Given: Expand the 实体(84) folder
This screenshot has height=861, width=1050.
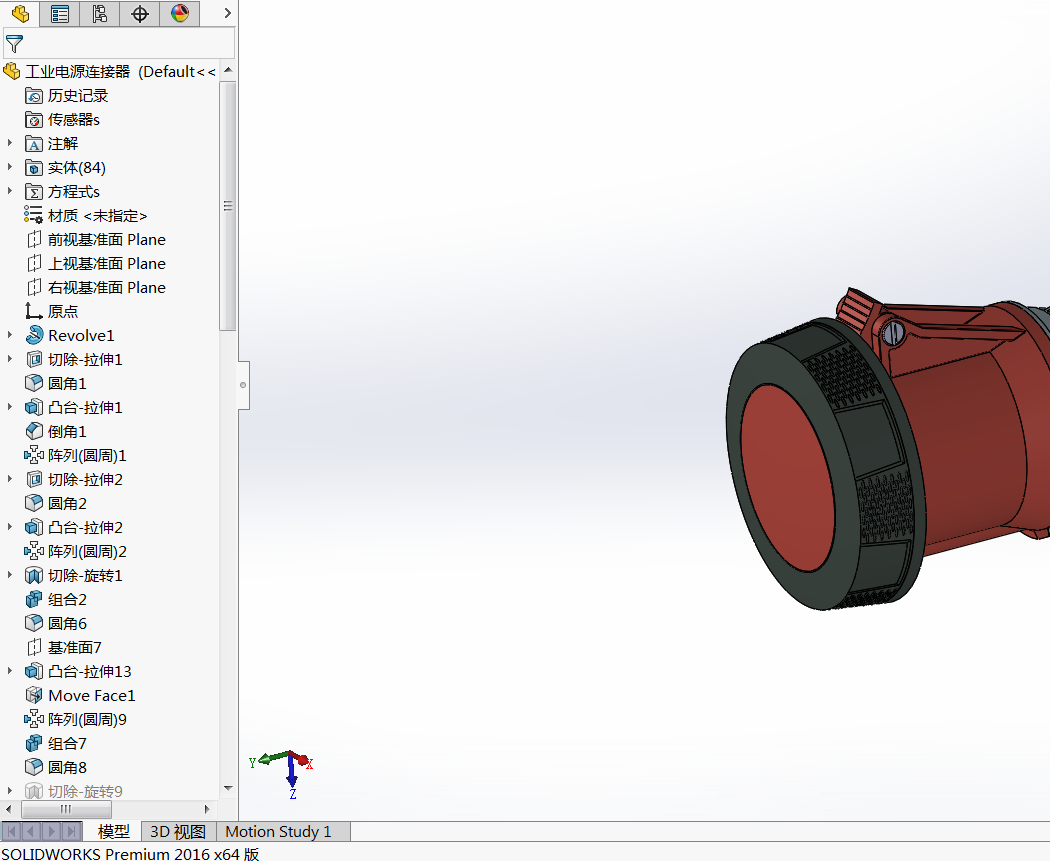Looking at the screenshot, I should click(9, 167).
